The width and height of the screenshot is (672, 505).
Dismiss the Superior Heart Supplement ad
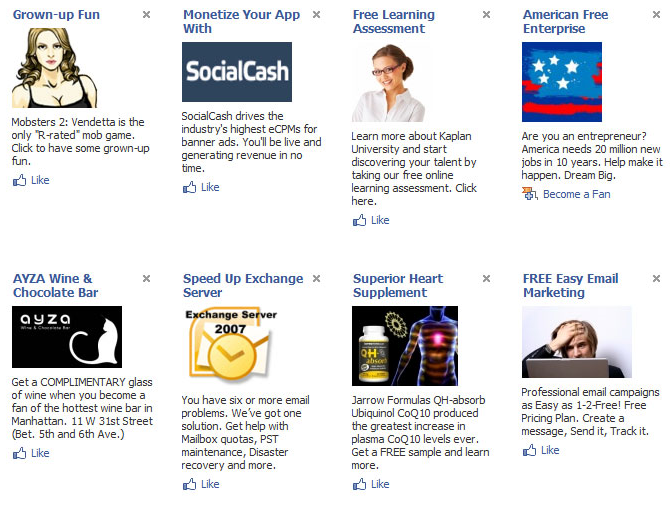(x=486, y=279)
